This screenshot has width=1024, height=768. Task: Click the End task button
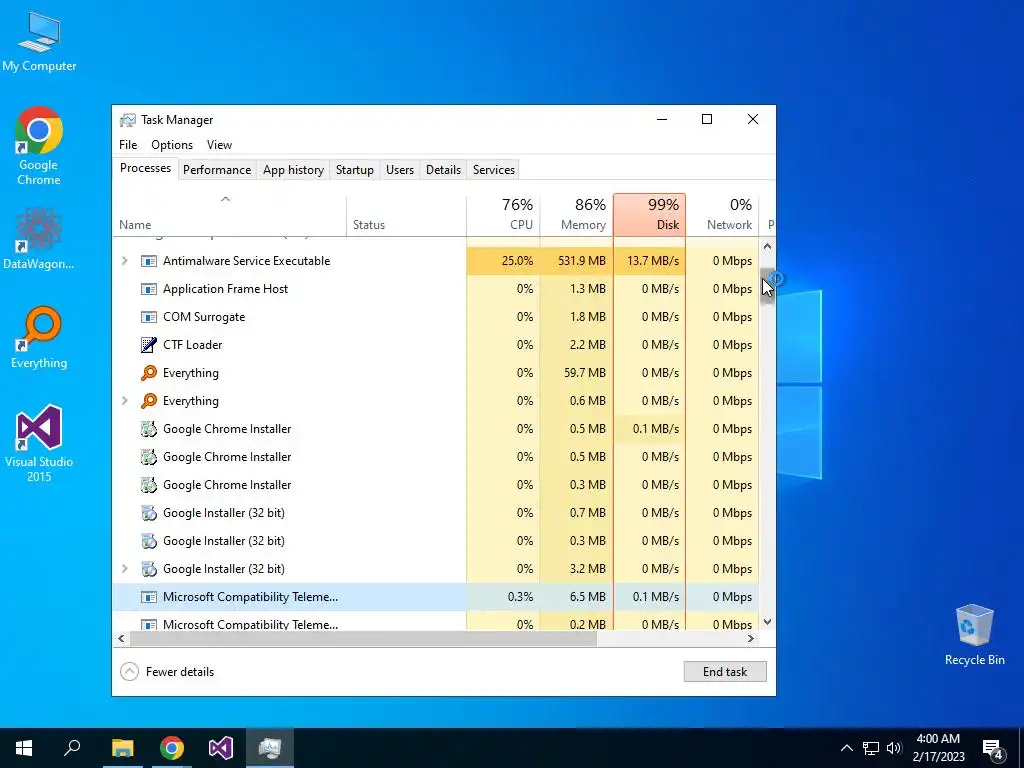[725, 671]
